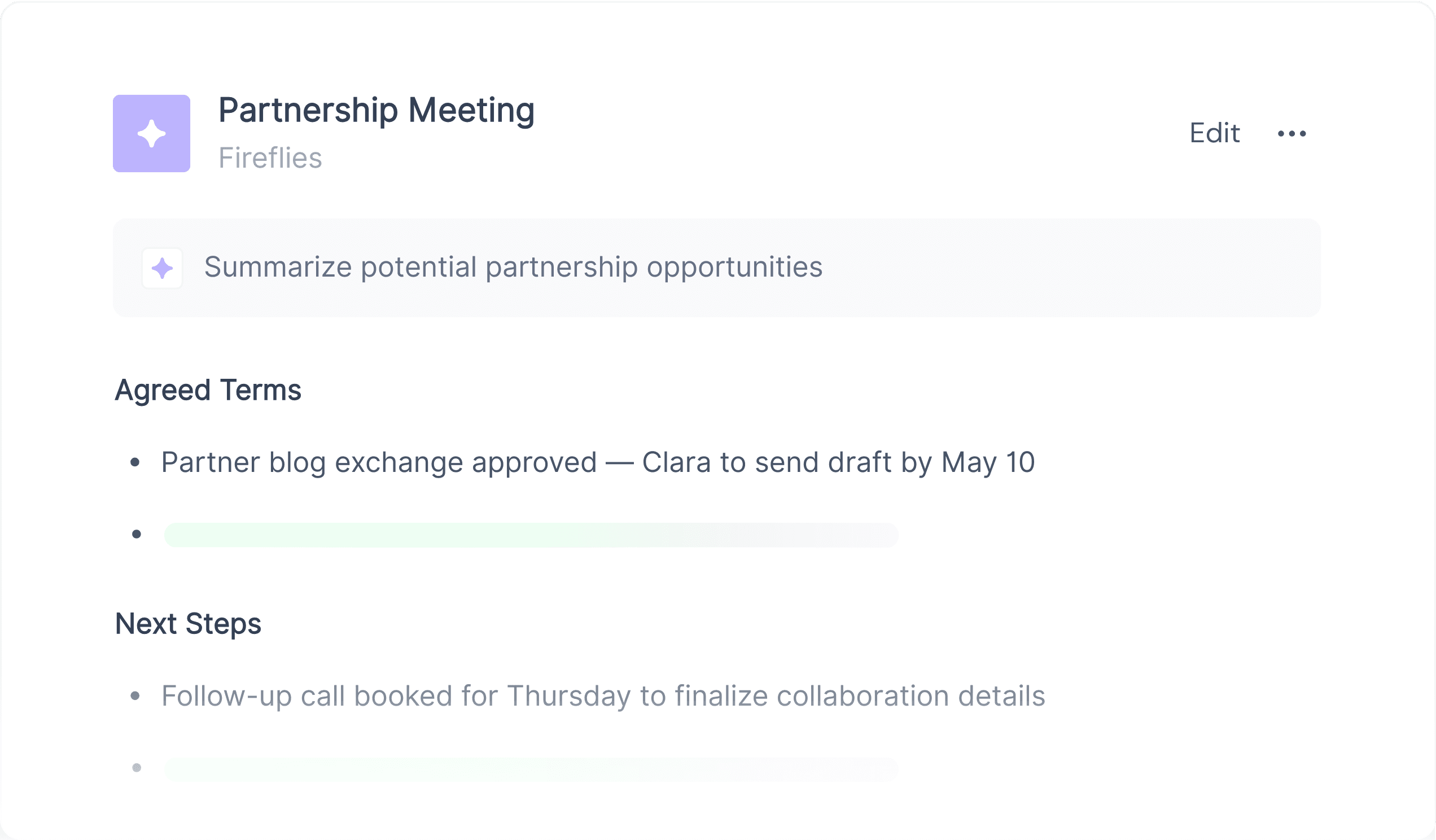1436x840 pixels.
Task: Click the Fireflies subtitle link
Action: click(x=270, y=158)
